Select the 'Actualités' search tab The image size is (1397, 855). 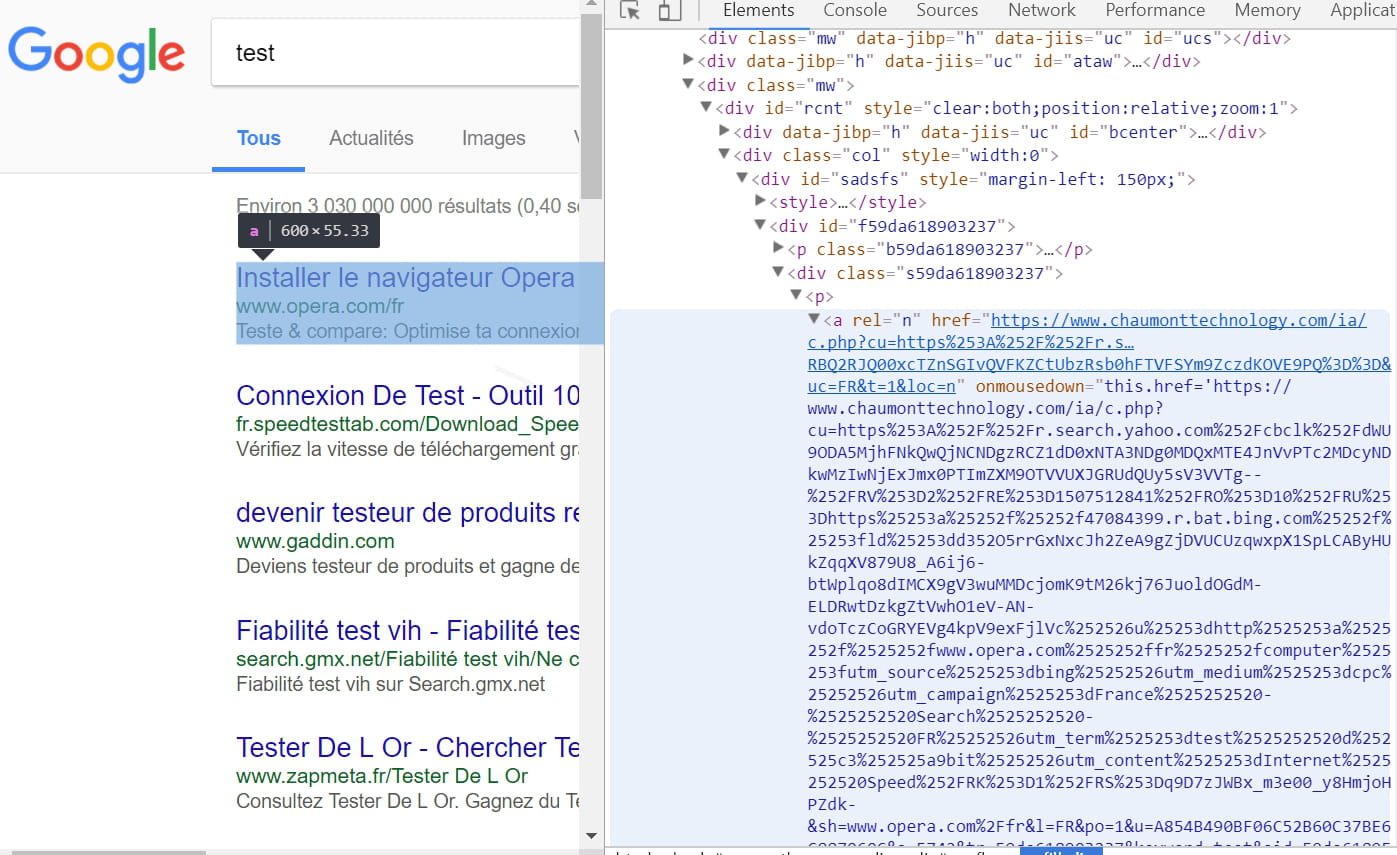(x=371, y=139)
